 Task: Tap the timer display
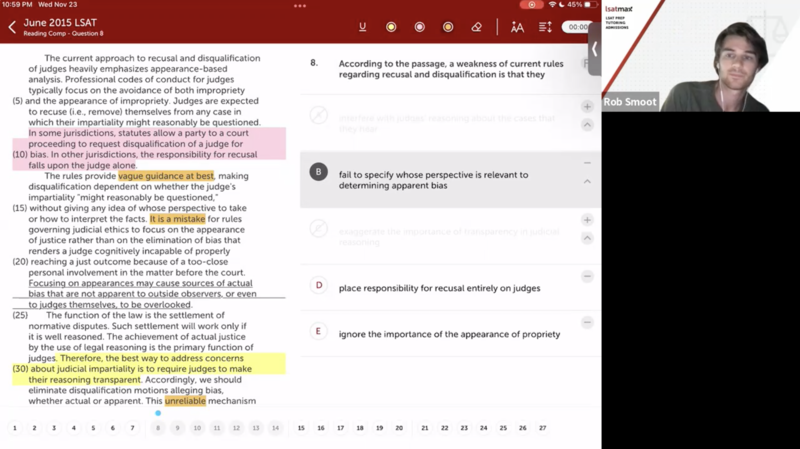577,27
